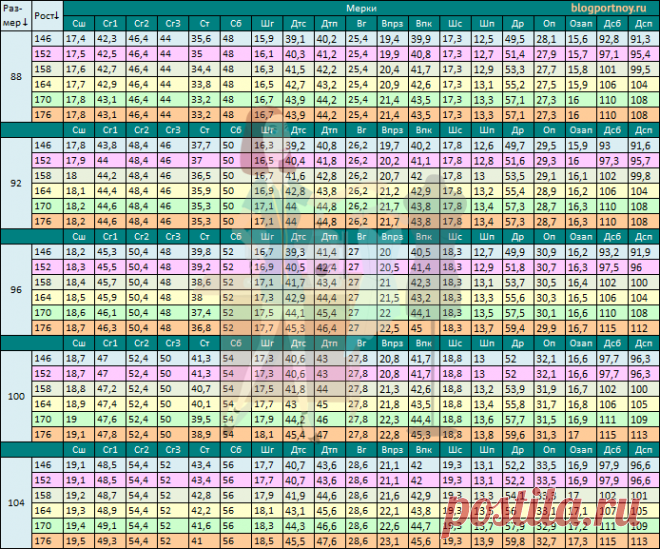Select the size 100 label cell
This screenshot has width=660, height=549.
click(16, 396)
